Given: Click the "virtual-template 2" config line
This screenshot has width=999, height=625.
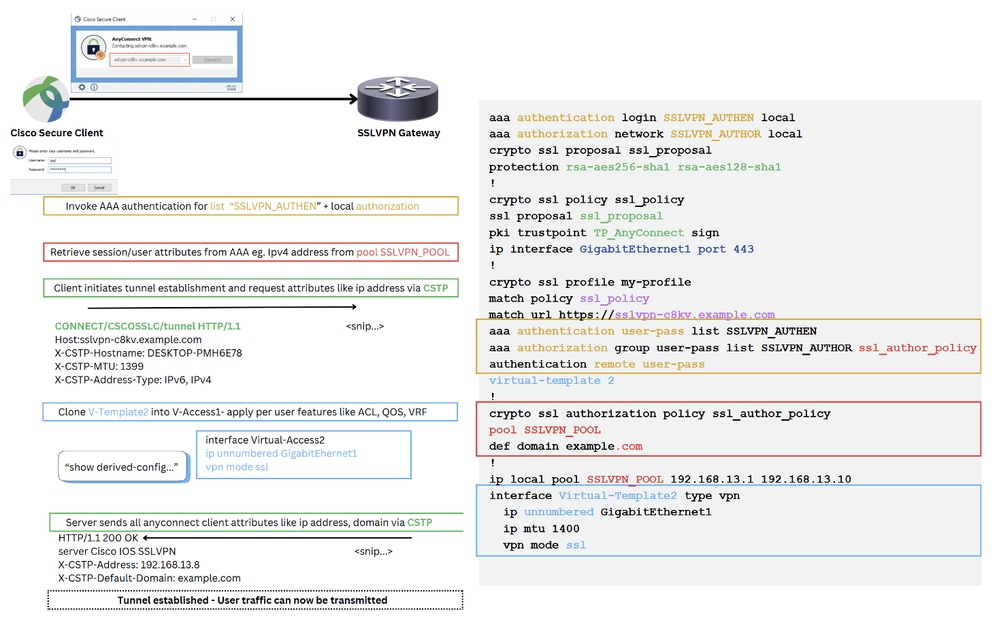Looking at the screenshot, I should 552,381.
